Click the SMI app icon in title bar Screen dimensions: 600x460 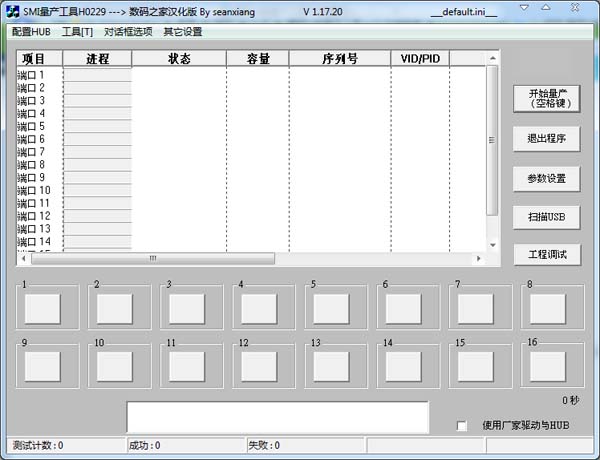coord(13,11)
